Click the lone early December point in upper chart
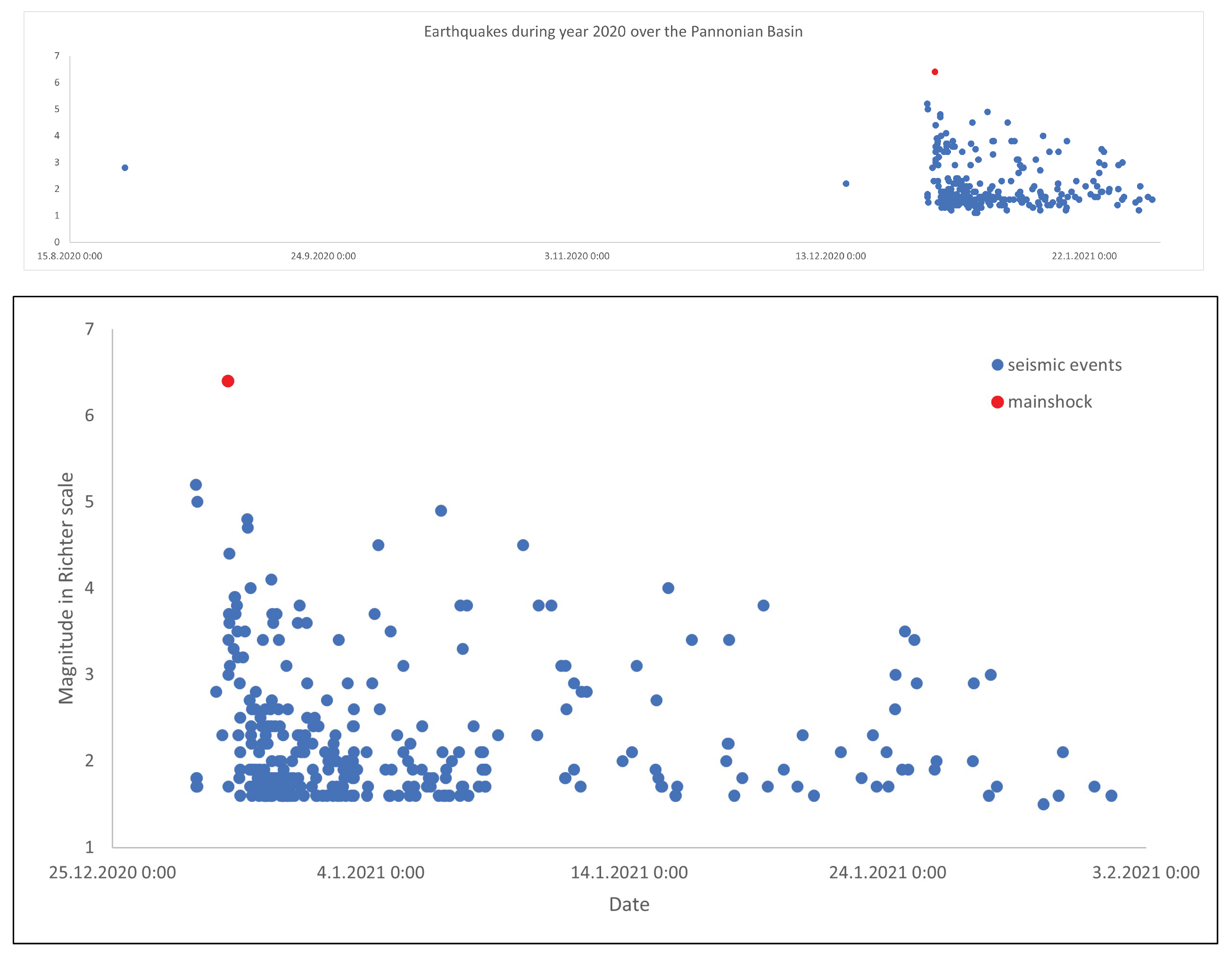 tap(845, 183)
